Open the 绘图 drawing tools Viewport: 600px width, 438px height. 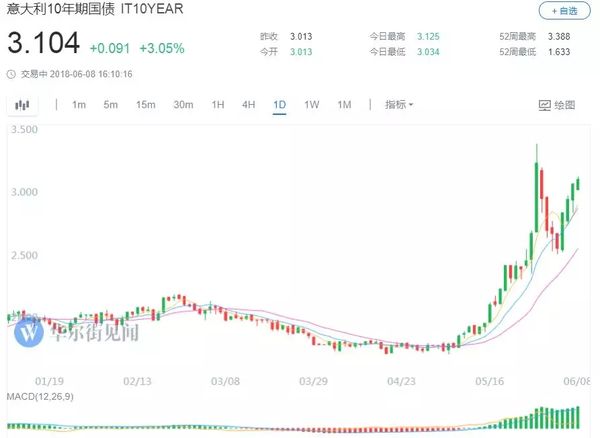[x=558, y=105]
